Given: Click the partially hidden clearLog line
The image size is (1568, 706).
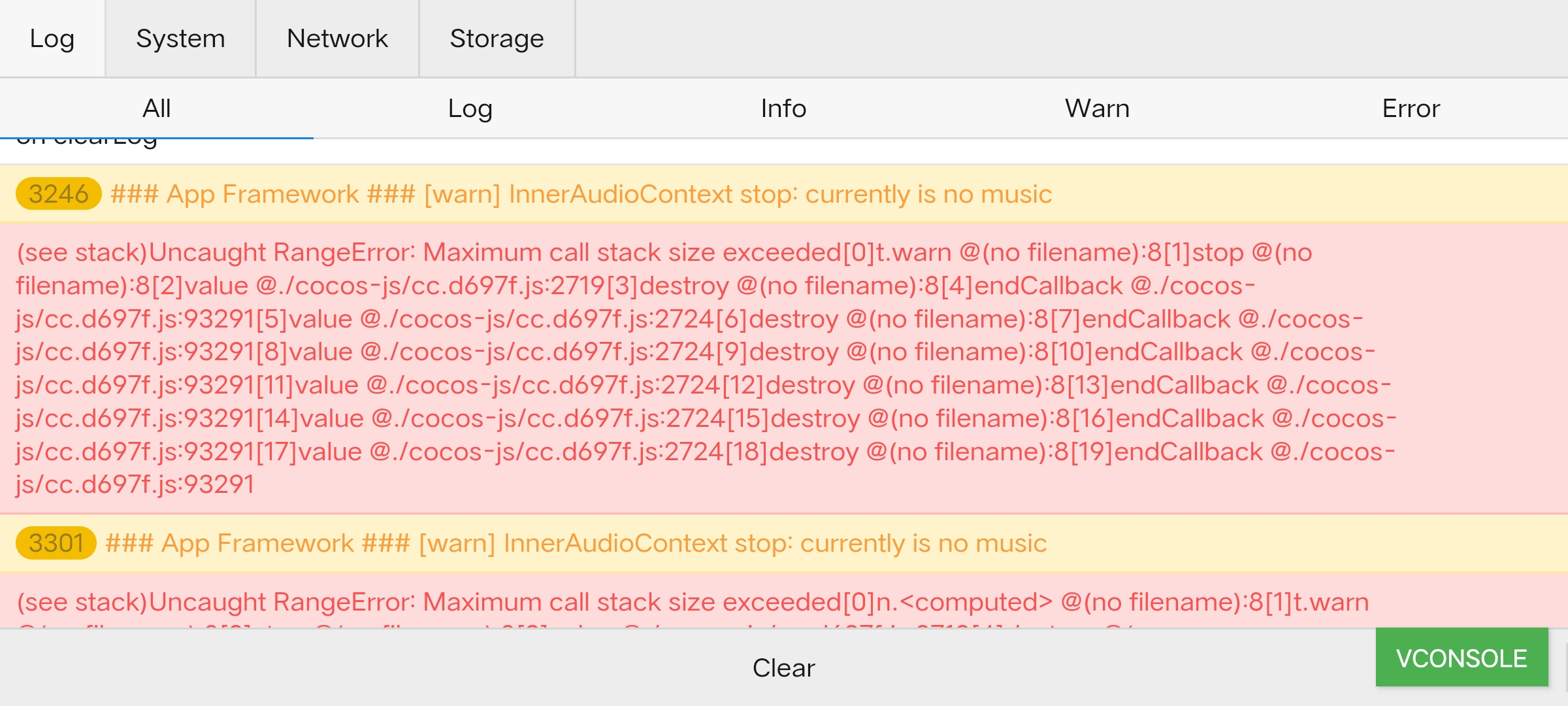Looking at the screenshot, I should click(x=88, y=144).
